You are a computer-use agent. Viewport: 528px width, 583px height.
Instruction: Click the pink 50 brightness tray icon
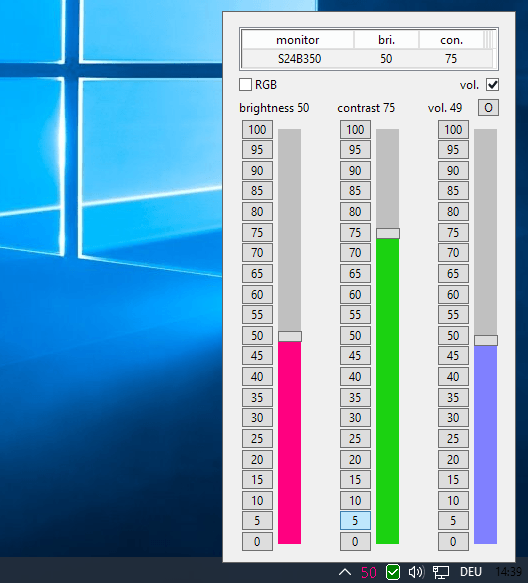368,572
